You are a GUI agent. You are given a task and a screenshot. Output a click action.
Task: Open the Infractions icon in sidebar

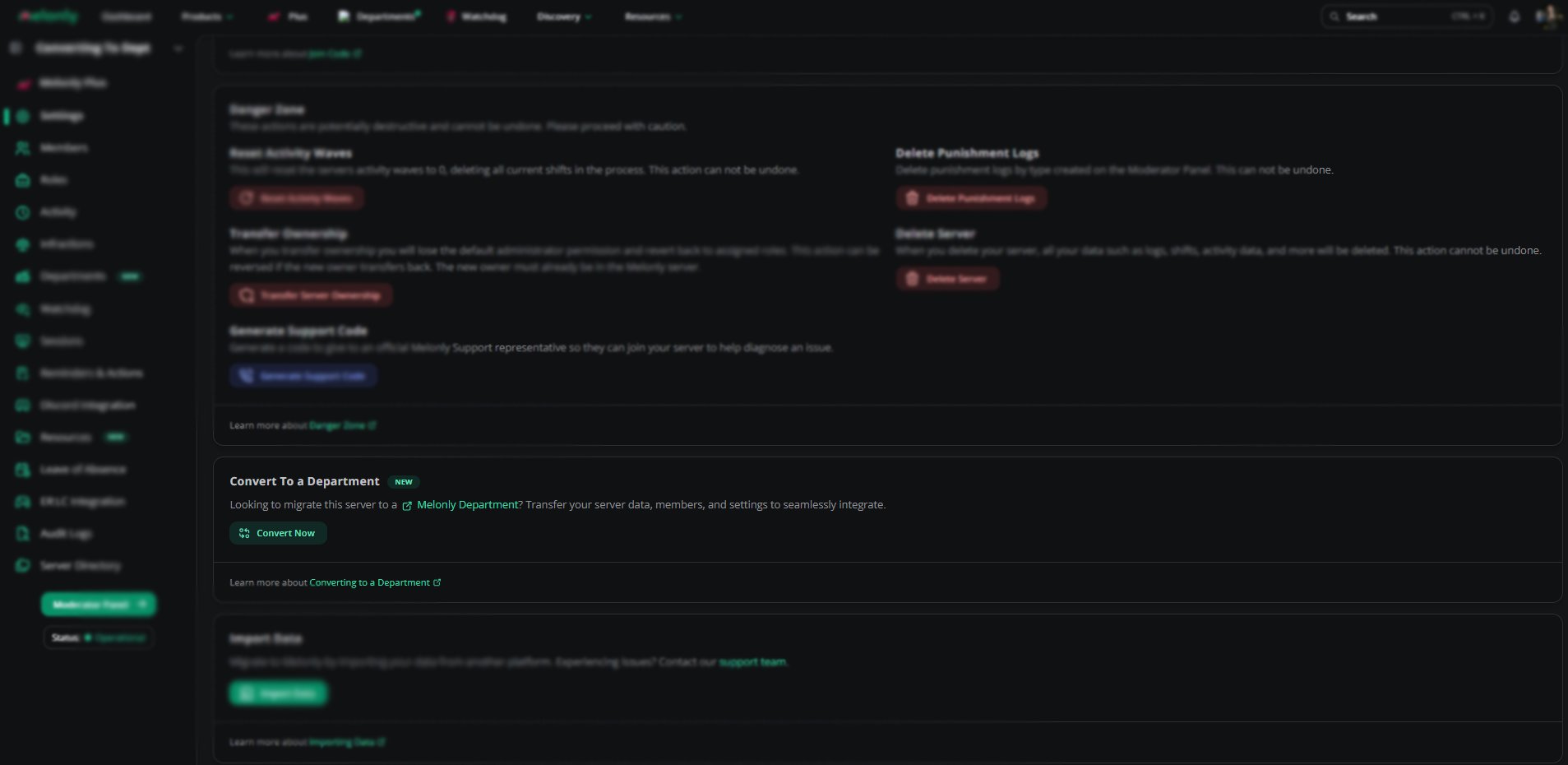pos(23,244)
